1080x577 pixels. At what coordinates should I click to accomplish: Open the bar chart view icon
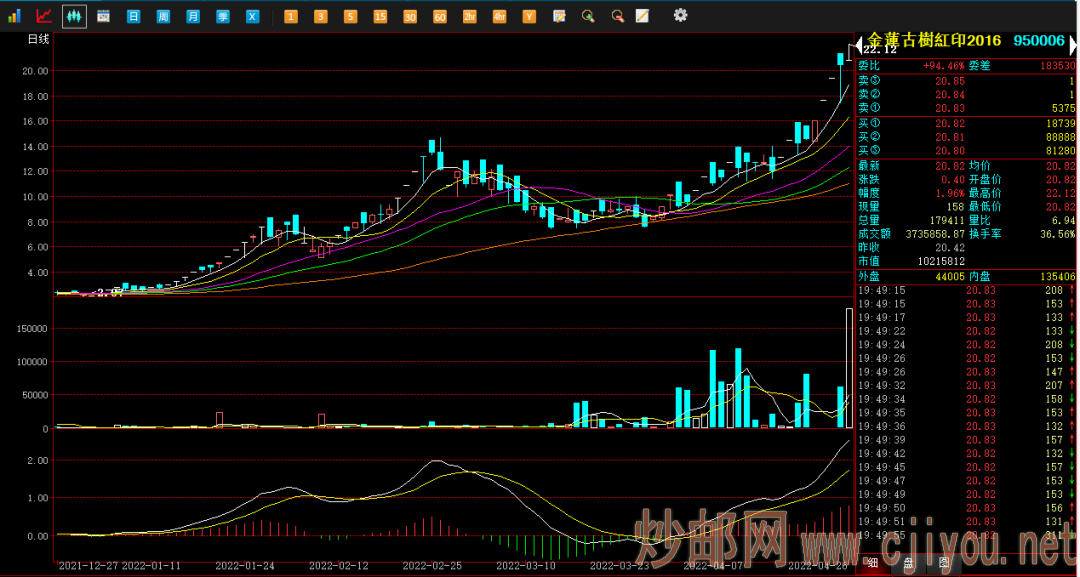[x=15, y=16]
